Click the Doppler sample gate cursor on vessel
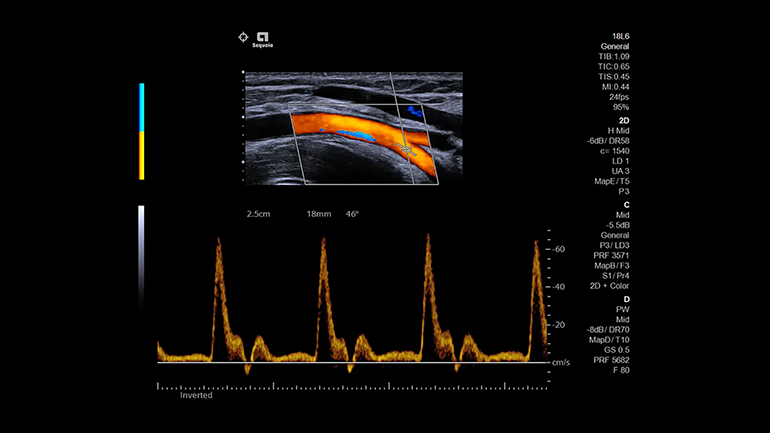Viewport: 770px width, 433px height. pos(407,146)
